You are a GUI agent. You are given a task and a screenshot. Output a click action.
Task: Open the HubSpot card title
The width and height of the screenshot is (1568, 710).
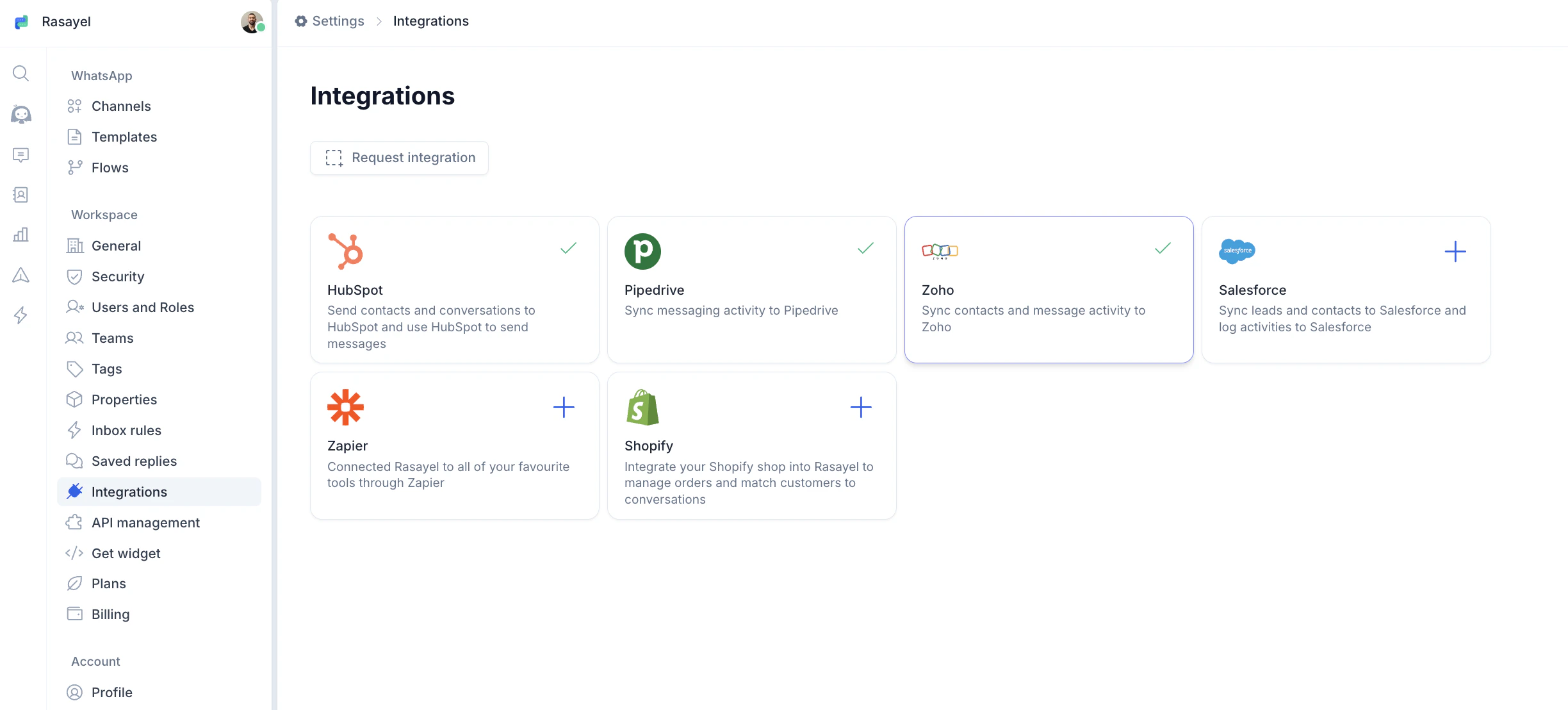coord(355,290)
